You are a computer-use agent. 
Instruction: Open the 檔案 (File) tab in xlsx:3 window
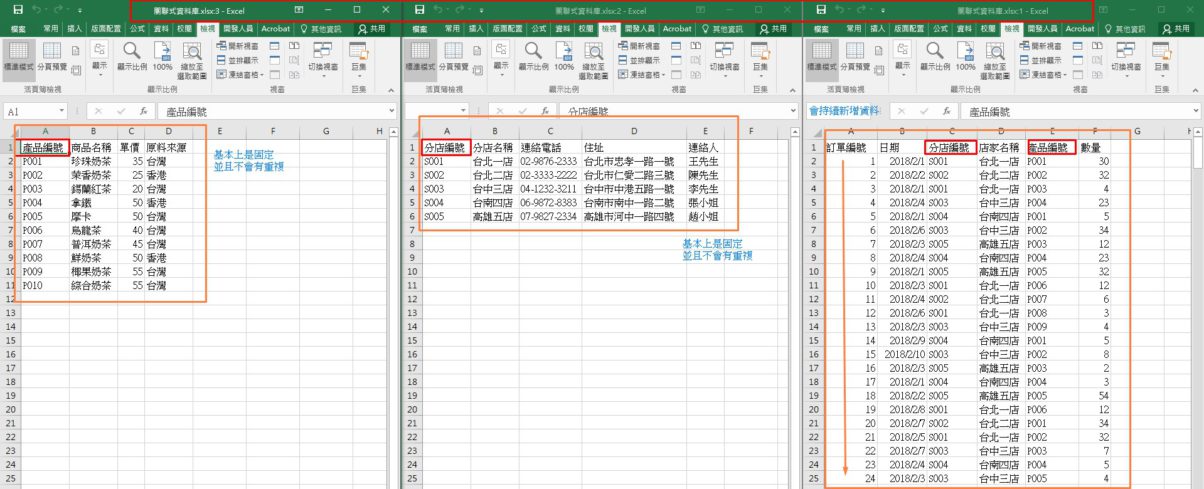click(x=19, y=29)
